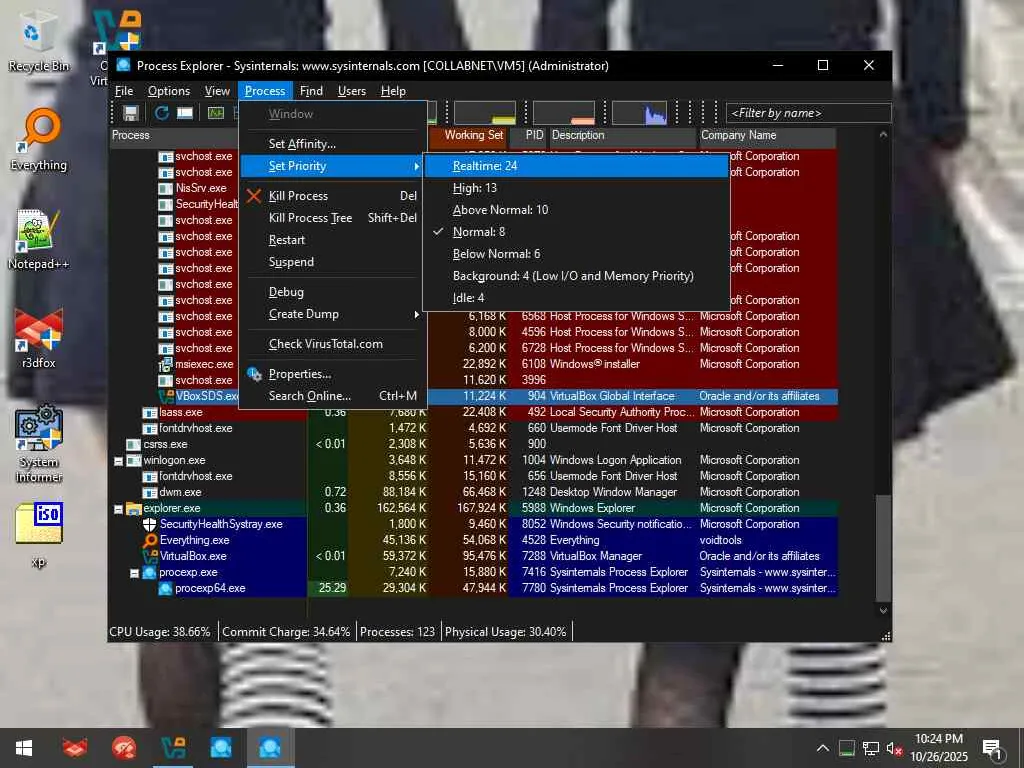The width and height of the screenshot is (1024, 768).
Task: Set priority to High: 13
Action: (x=576, y=188)
